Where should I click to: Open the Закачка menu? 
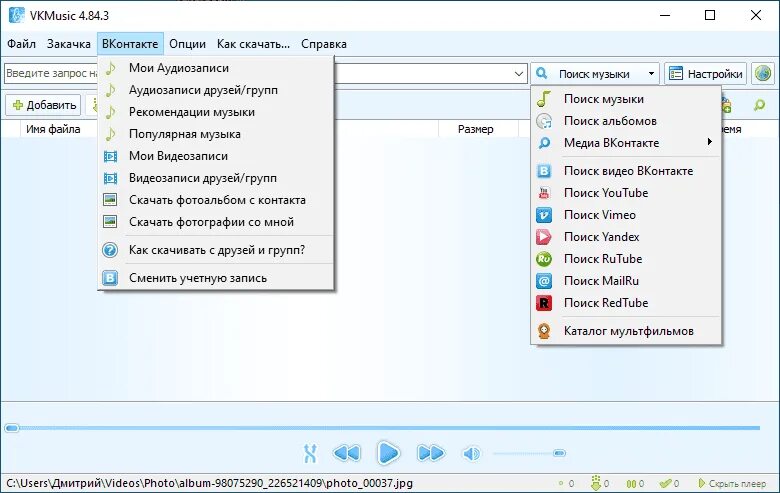coord(69,44)
